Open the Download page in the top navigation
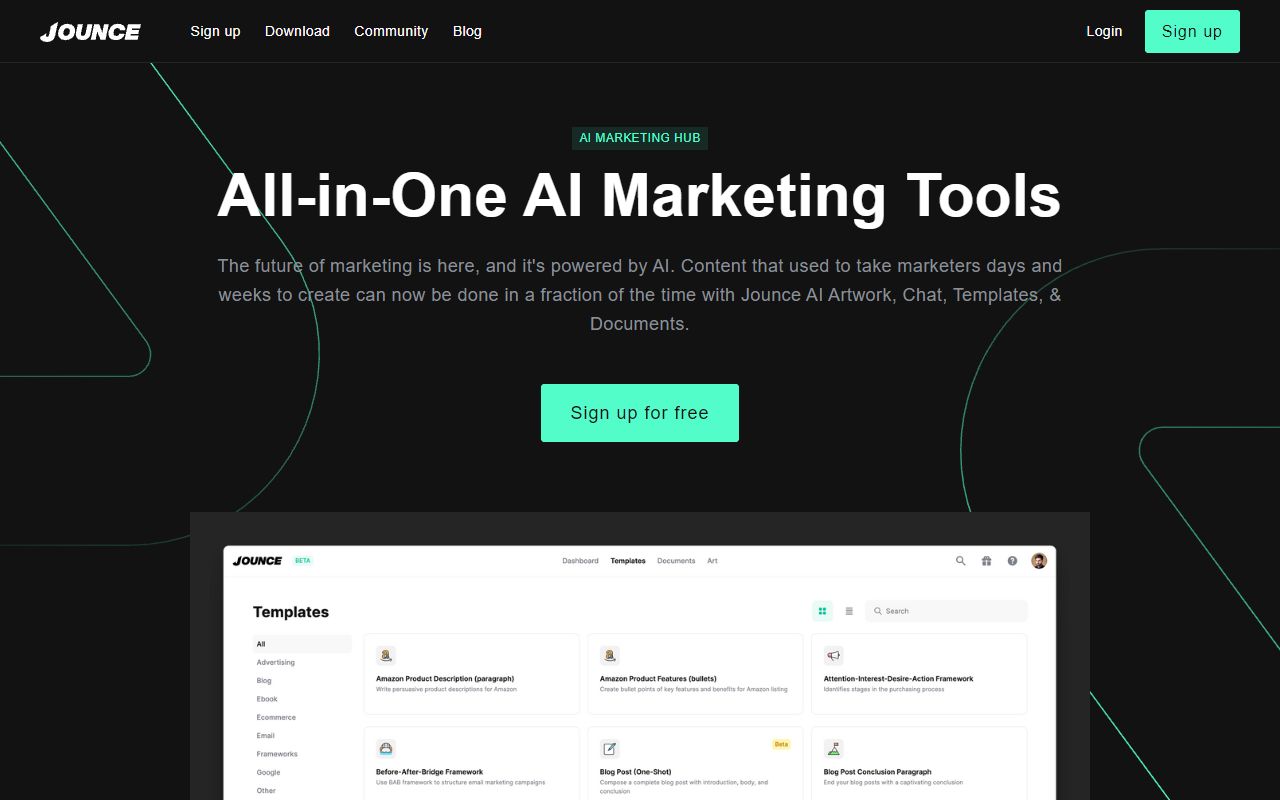Viewport: 1280px width, 800px height. [297, 31]
